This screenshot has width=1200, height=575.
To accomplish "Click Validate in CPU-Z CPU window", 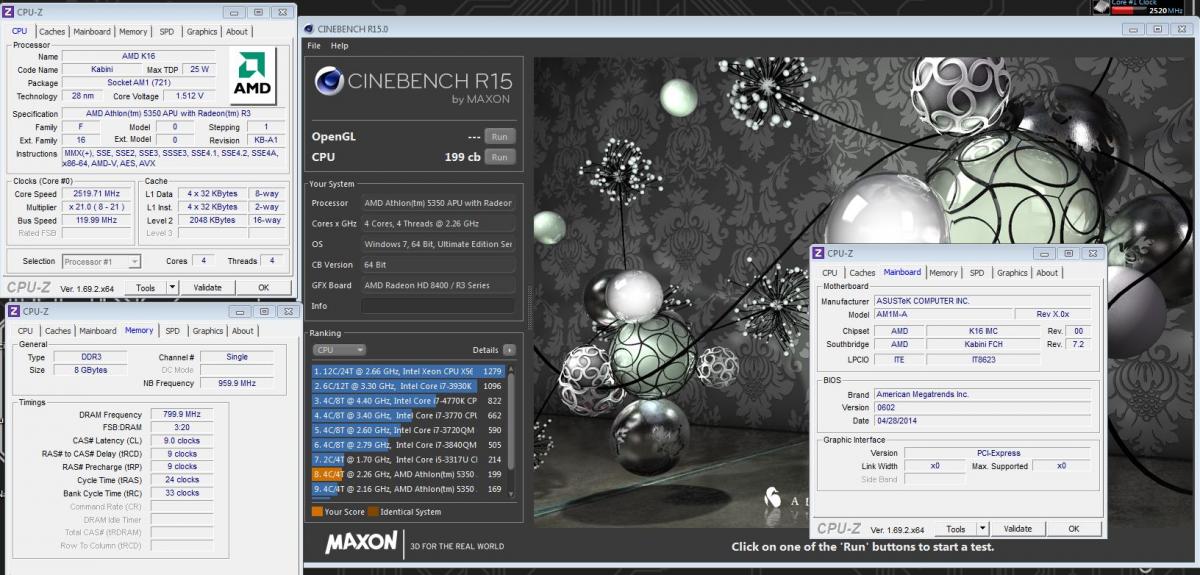I will [x=207, y=287].
